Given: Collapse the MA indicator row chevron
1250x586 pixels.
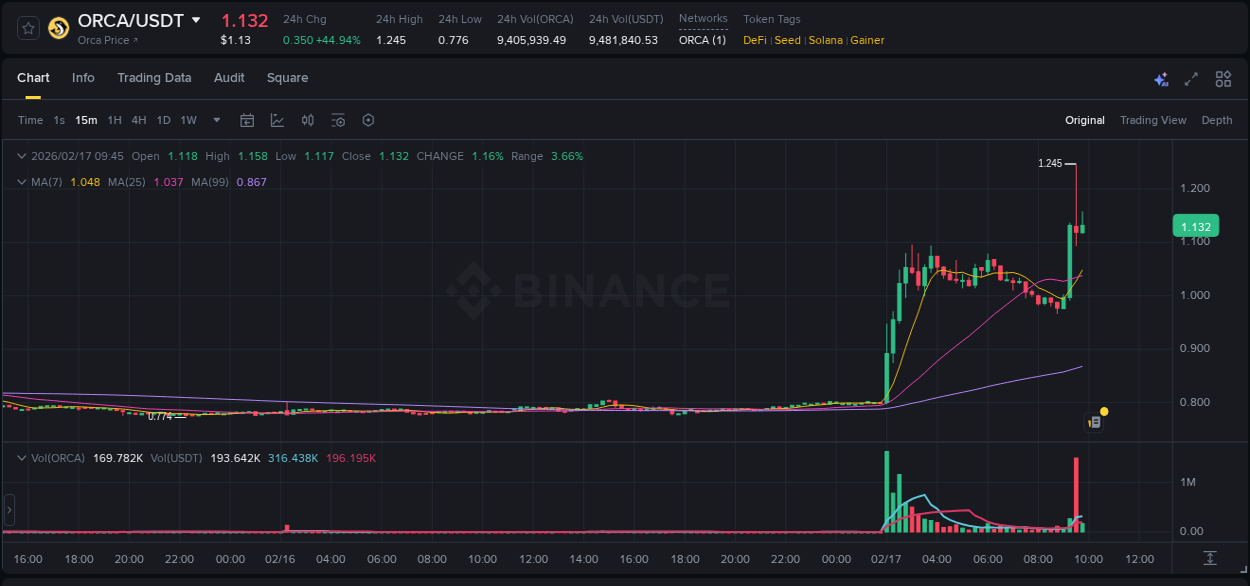Looking at the screenshot, I should click(x=20, y=182).
